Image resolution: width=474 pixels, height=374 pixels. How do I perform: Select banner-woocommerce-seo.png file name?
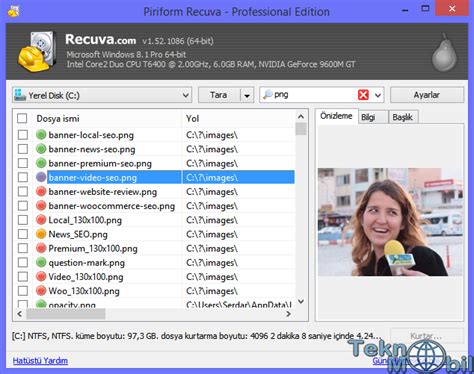click(x=112, y=206)
